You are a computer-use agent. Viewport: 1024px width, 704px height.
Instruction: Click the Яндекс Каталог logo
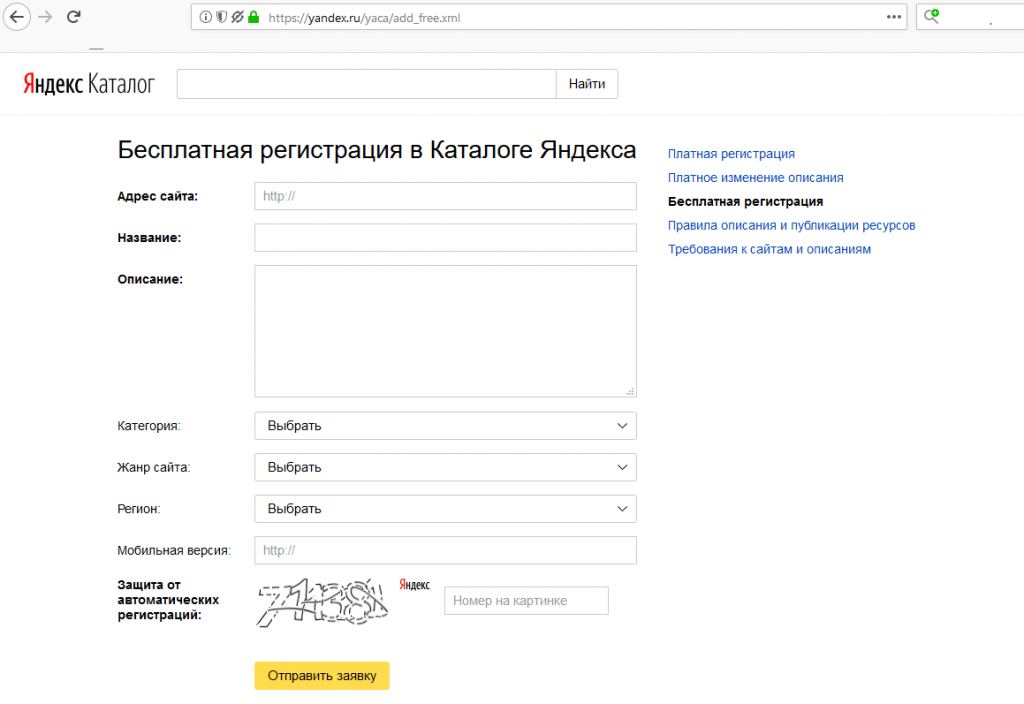(x=89, y=84)
